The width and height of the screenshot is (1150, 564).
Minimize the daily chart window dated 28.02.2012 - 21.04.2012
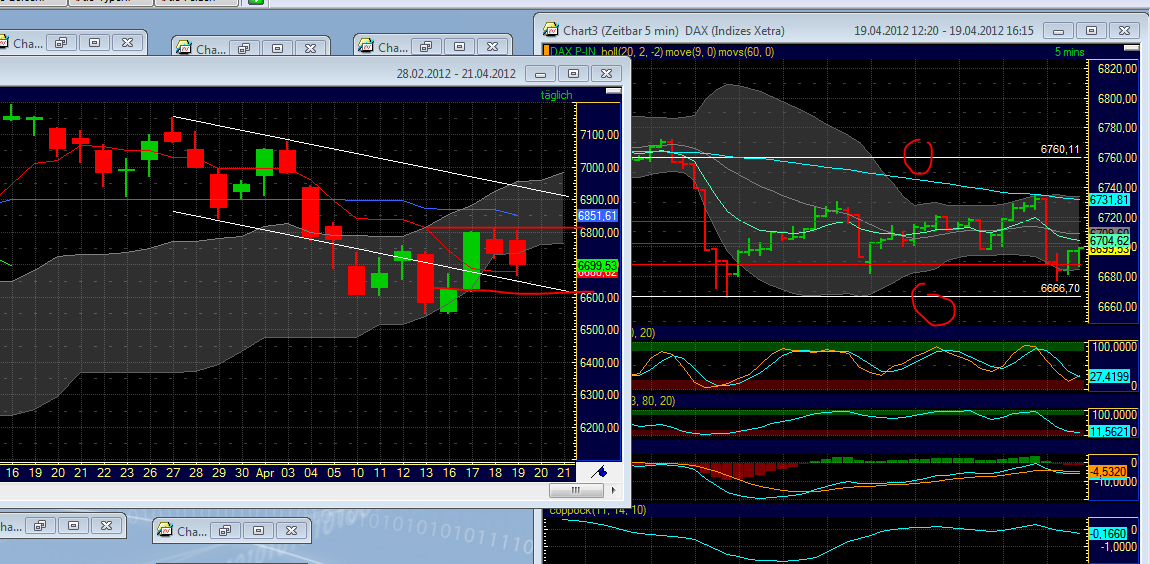tap(542, 73)
